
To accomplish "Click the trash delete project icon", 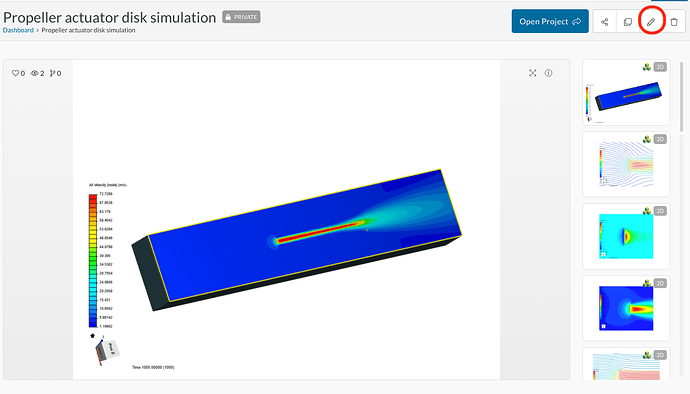I will 674,22.
